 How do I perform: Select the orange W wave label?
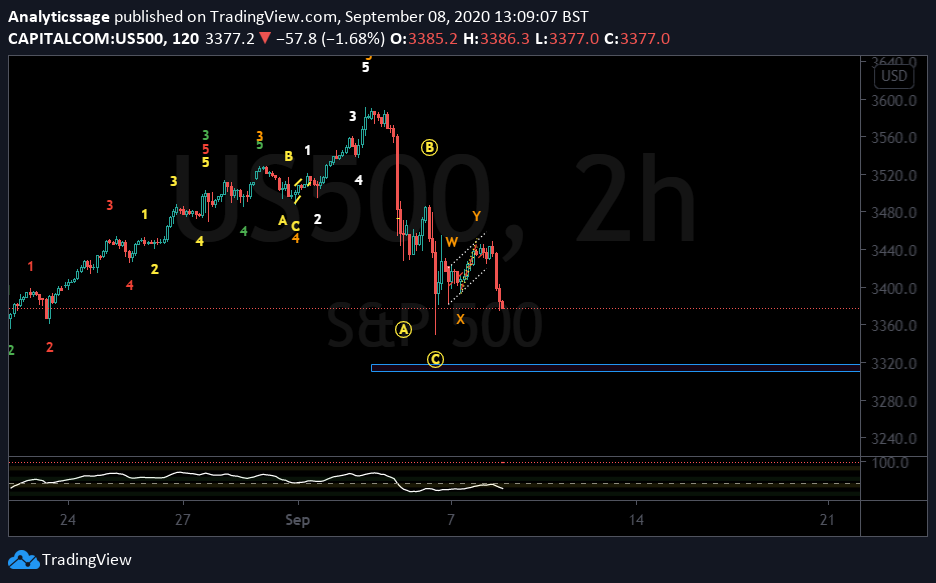451,242
